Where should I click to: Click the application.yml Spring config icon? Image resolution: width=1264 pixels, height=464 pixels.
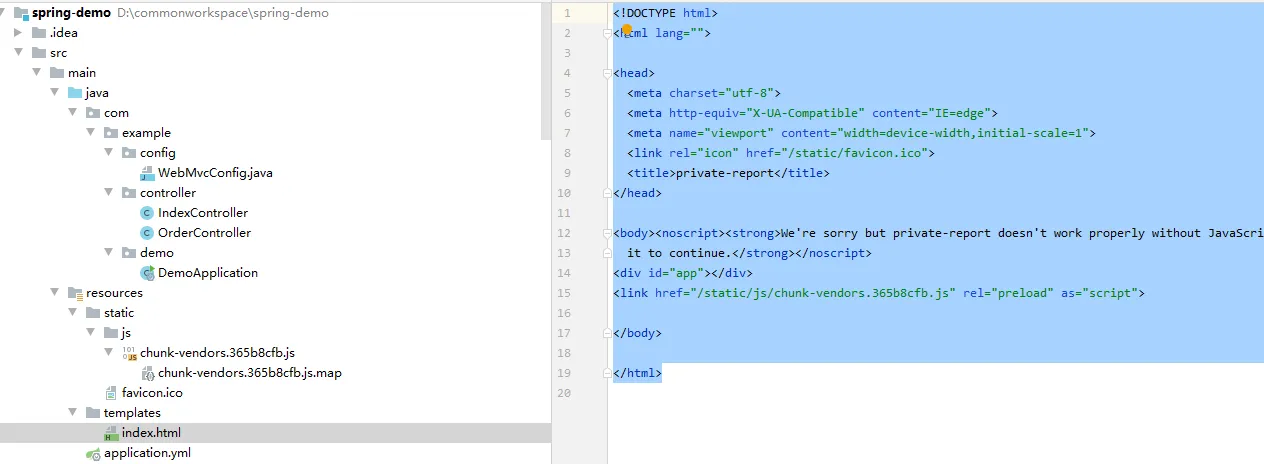(93, 453)
